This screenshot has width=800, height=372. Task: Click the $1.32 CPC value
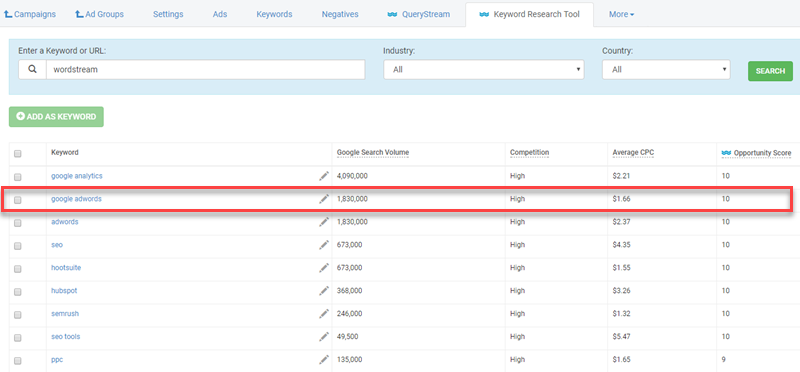[x=621, y=314]
